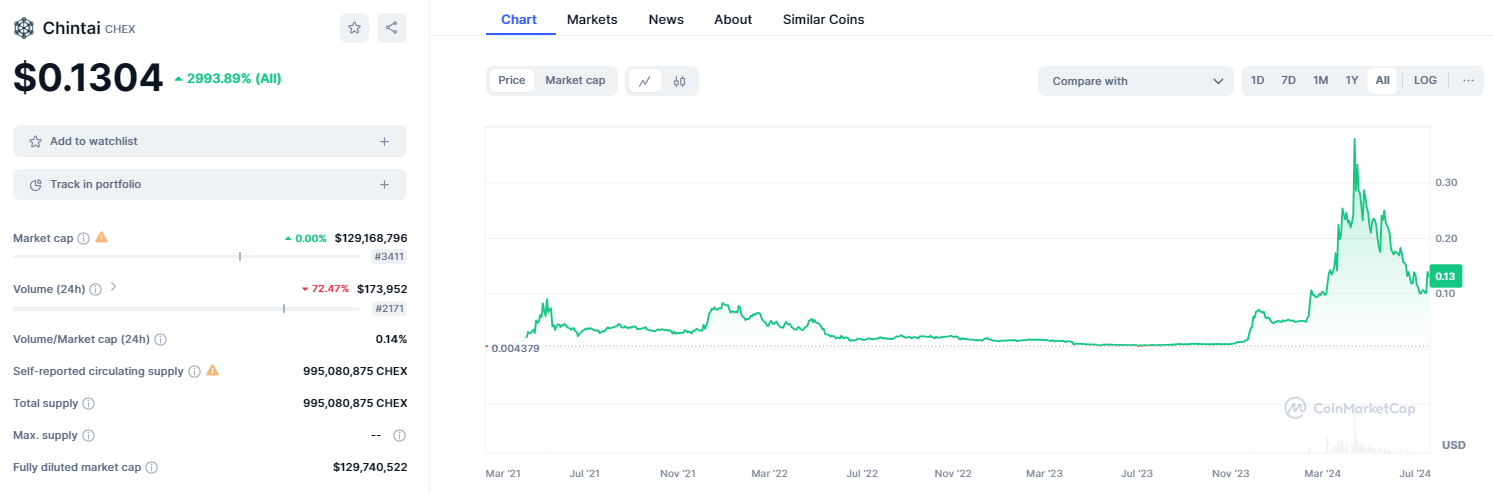
Task: Click Market cap orange warning icon
Action: tap(101, 238)
